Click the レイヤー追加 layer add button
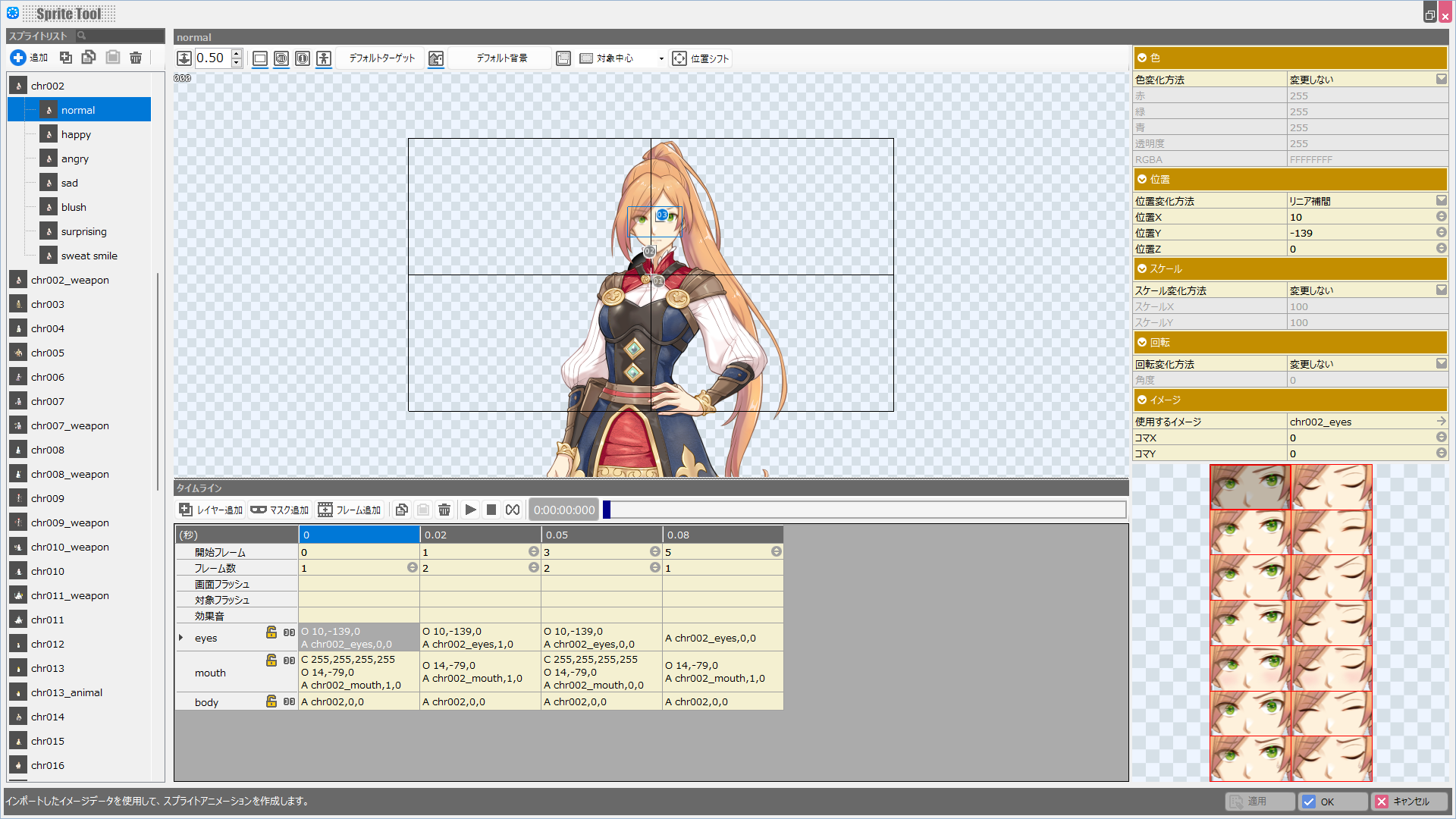1456x819 pixels. (211, 510)
